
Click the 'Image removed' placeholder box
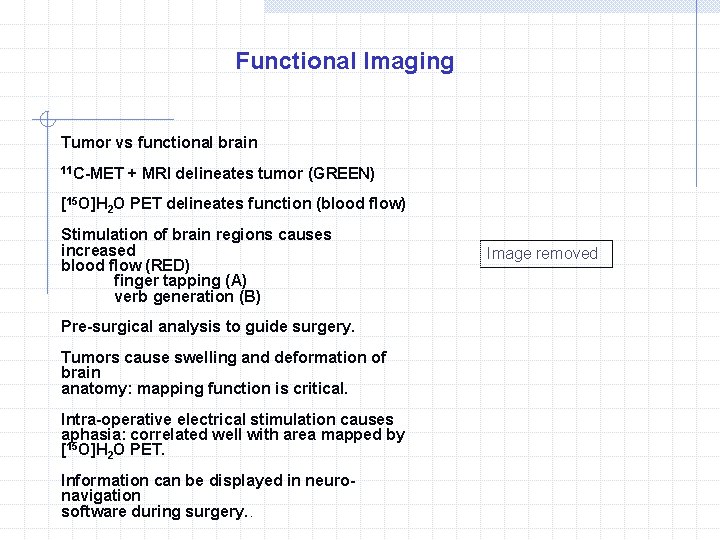coord(546,253)
